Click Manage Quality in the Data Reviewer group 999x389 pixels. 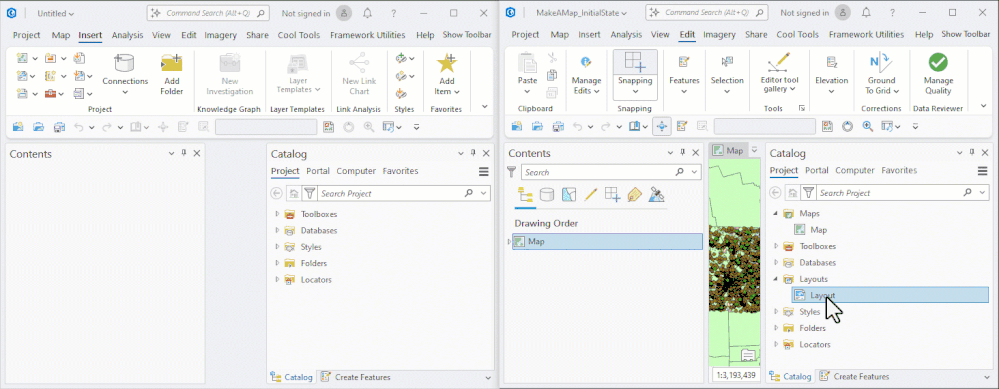pyautogui.click(x=938, y=74)
